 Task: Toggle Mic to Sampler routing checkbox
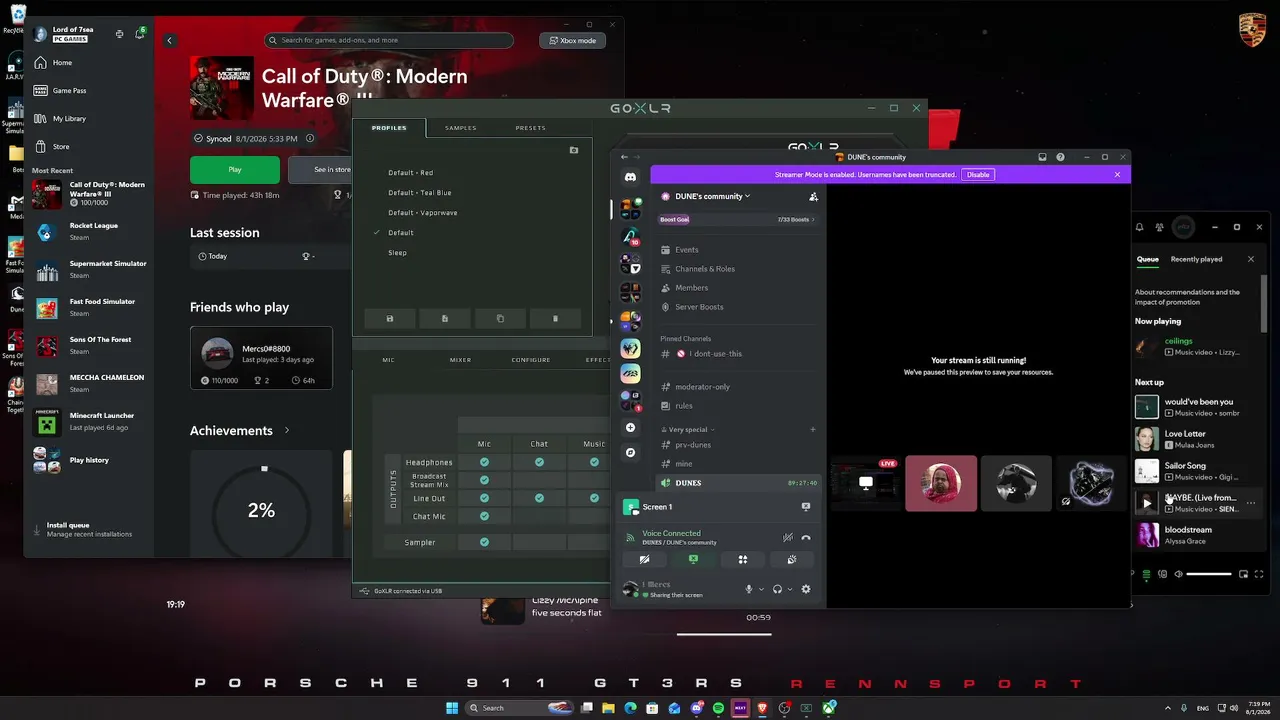484,542
